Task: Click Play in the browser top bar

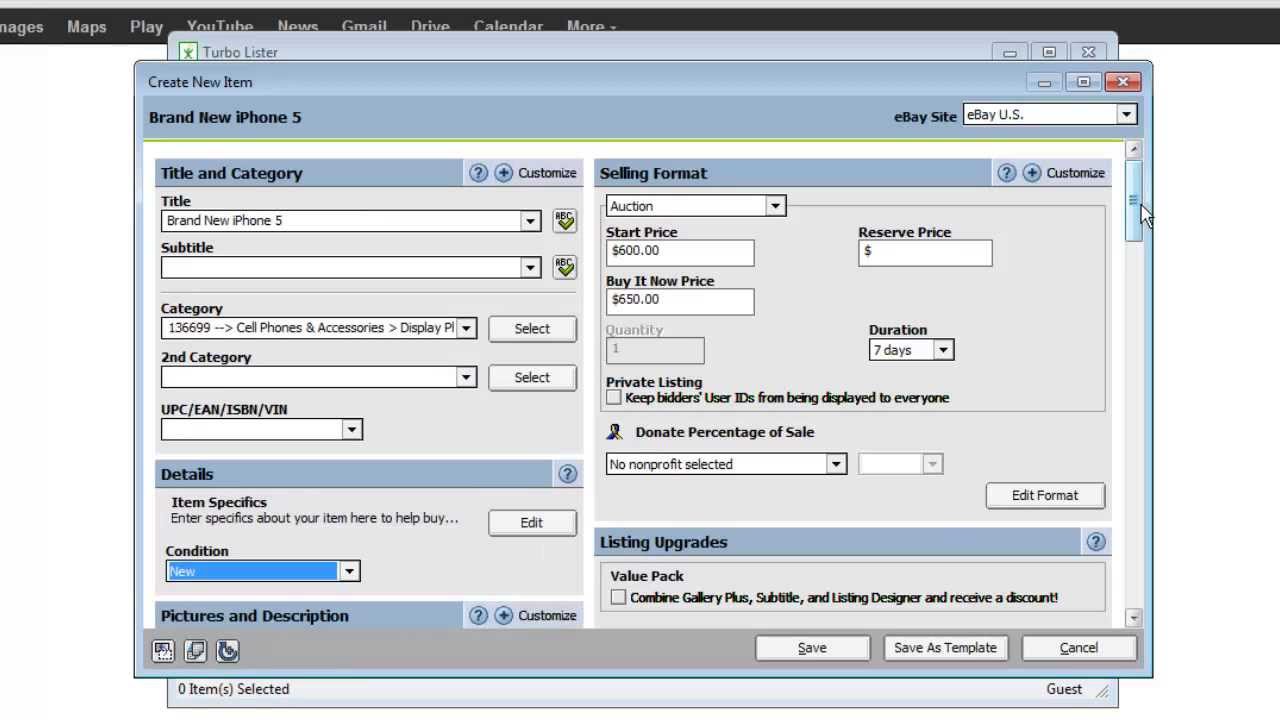Action: (x=146, y=27)
